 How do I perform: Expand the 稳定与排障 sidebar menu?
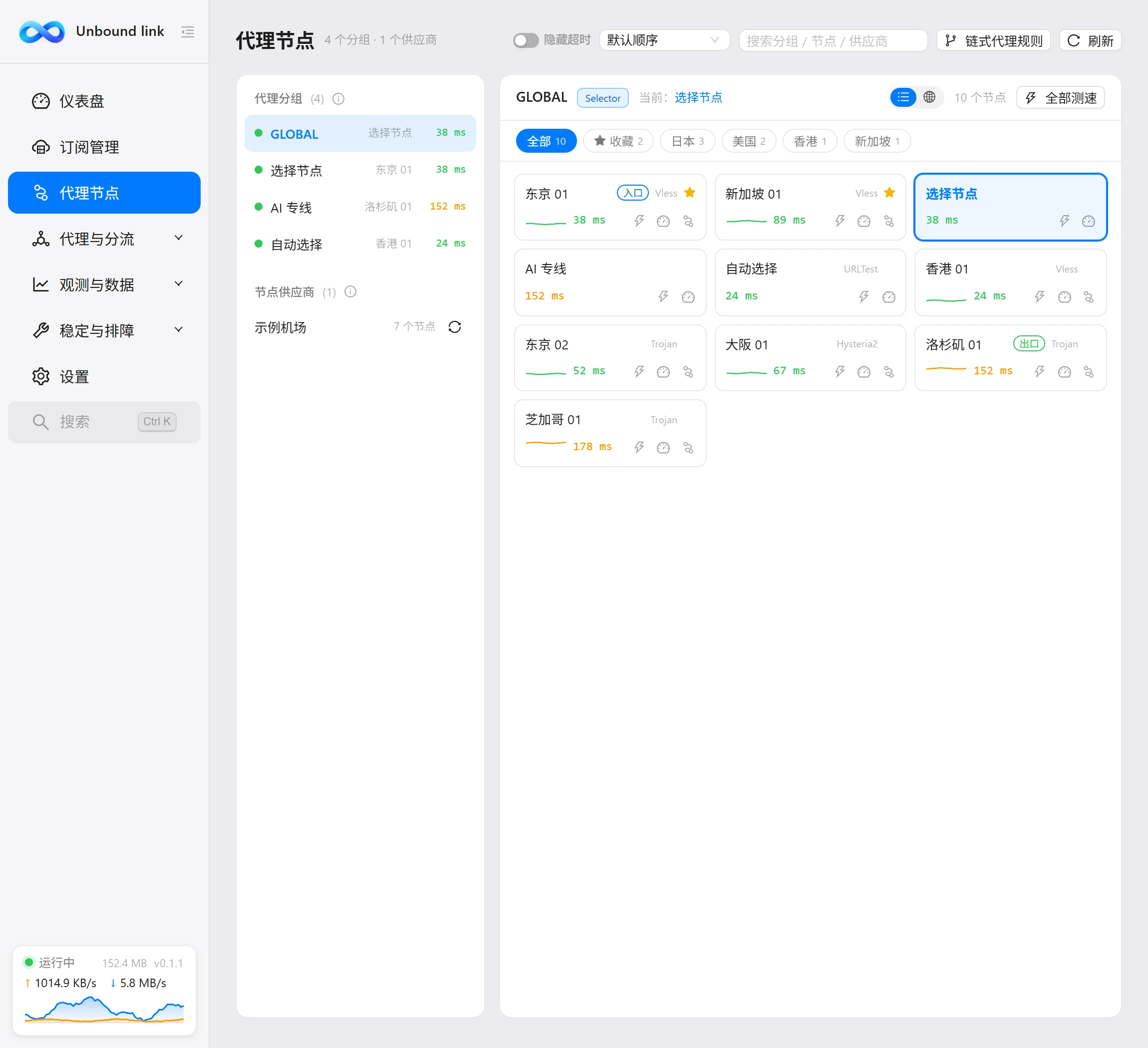point(104,330)
